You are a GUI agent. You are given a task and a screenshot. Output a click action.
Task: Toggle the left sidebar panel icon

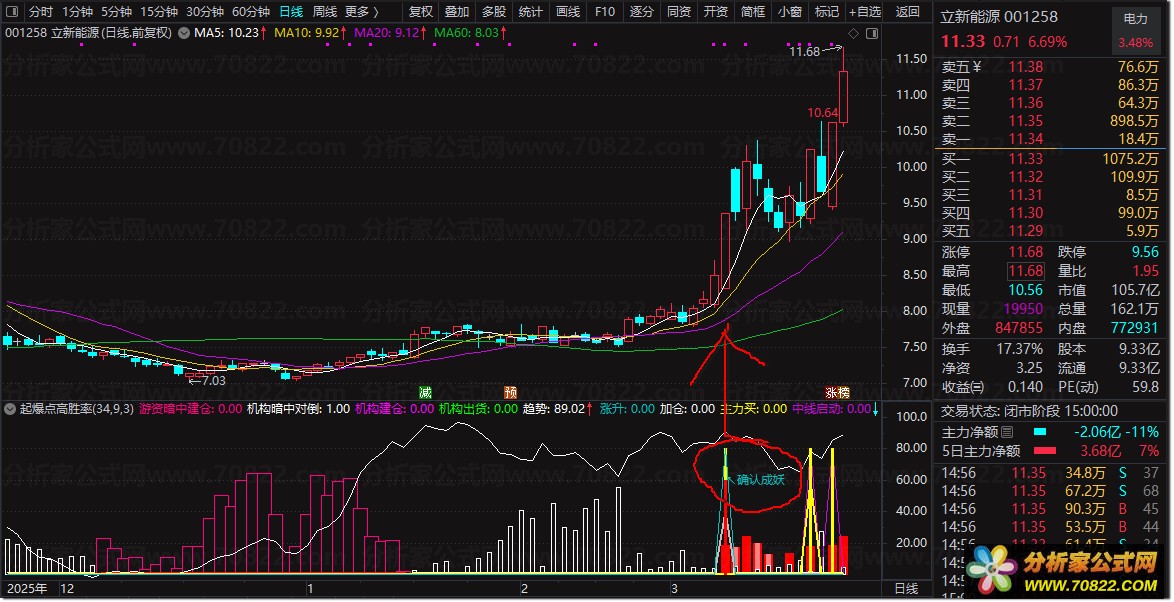(11, 11)
